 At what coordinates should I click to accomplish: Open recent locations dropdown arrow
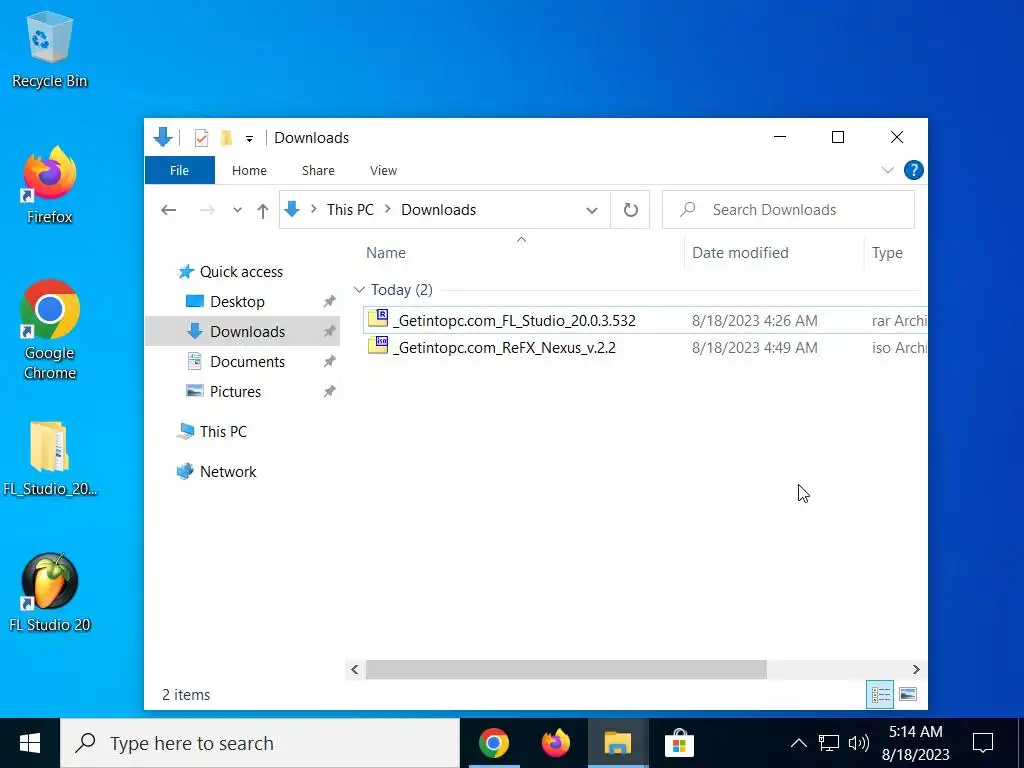237,210
